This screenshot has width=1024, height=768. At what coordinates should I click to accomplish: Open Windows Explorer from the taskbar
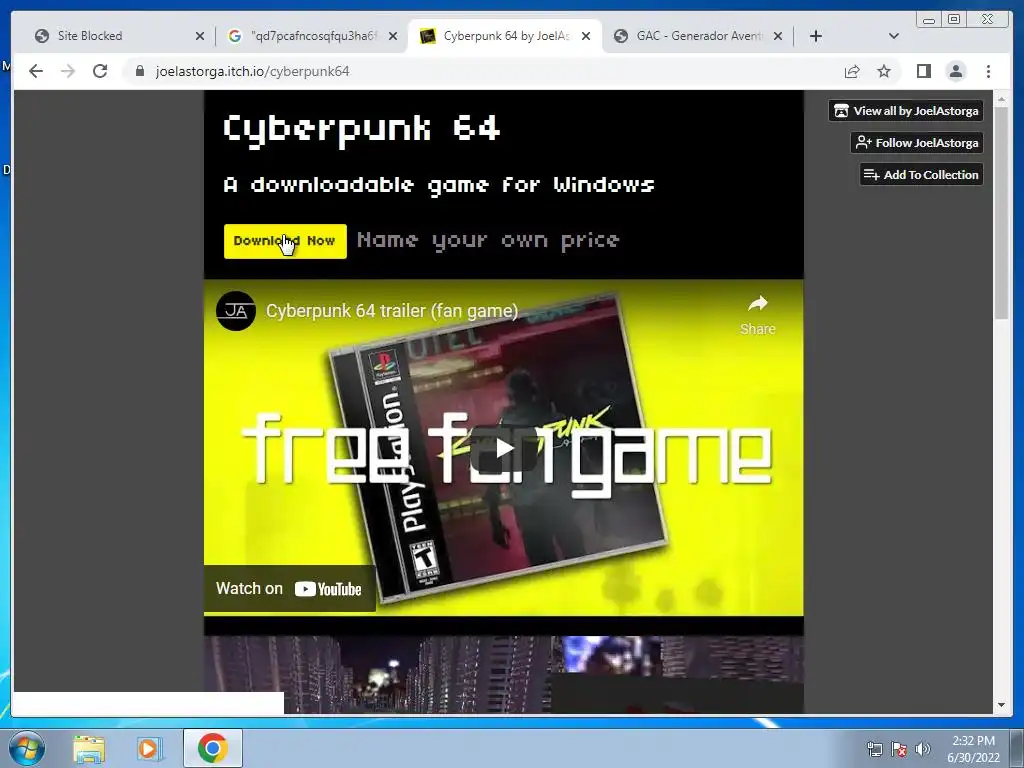pyautogui.click(x=89, y=748)
